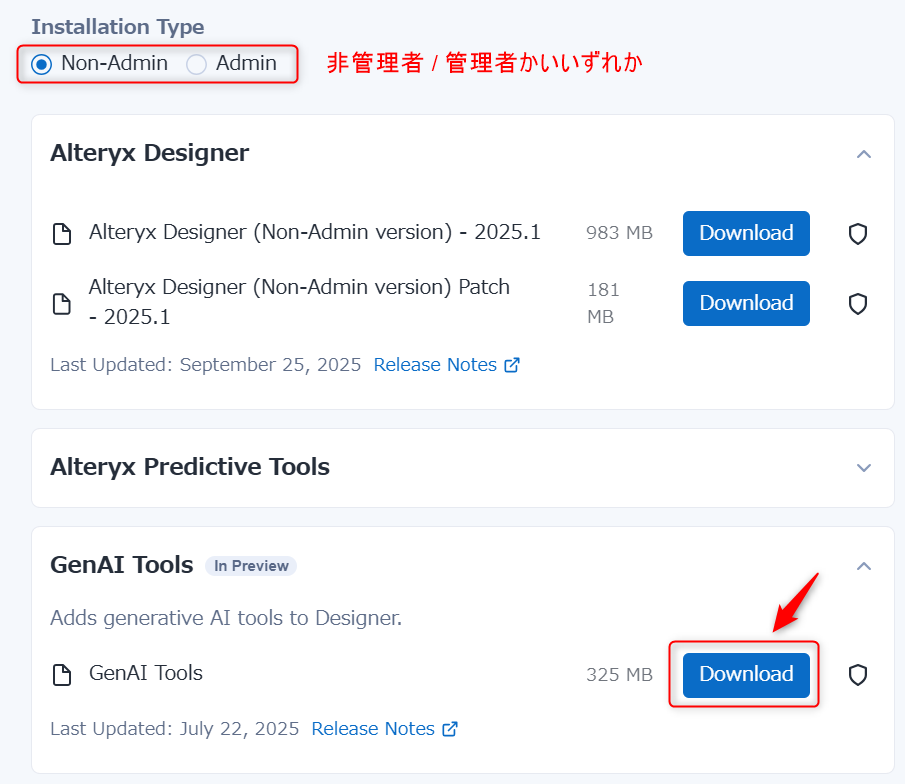Download Alteryx Designer Non-Admin version 2025.1

pyautogui.click(x=746, y=233)
